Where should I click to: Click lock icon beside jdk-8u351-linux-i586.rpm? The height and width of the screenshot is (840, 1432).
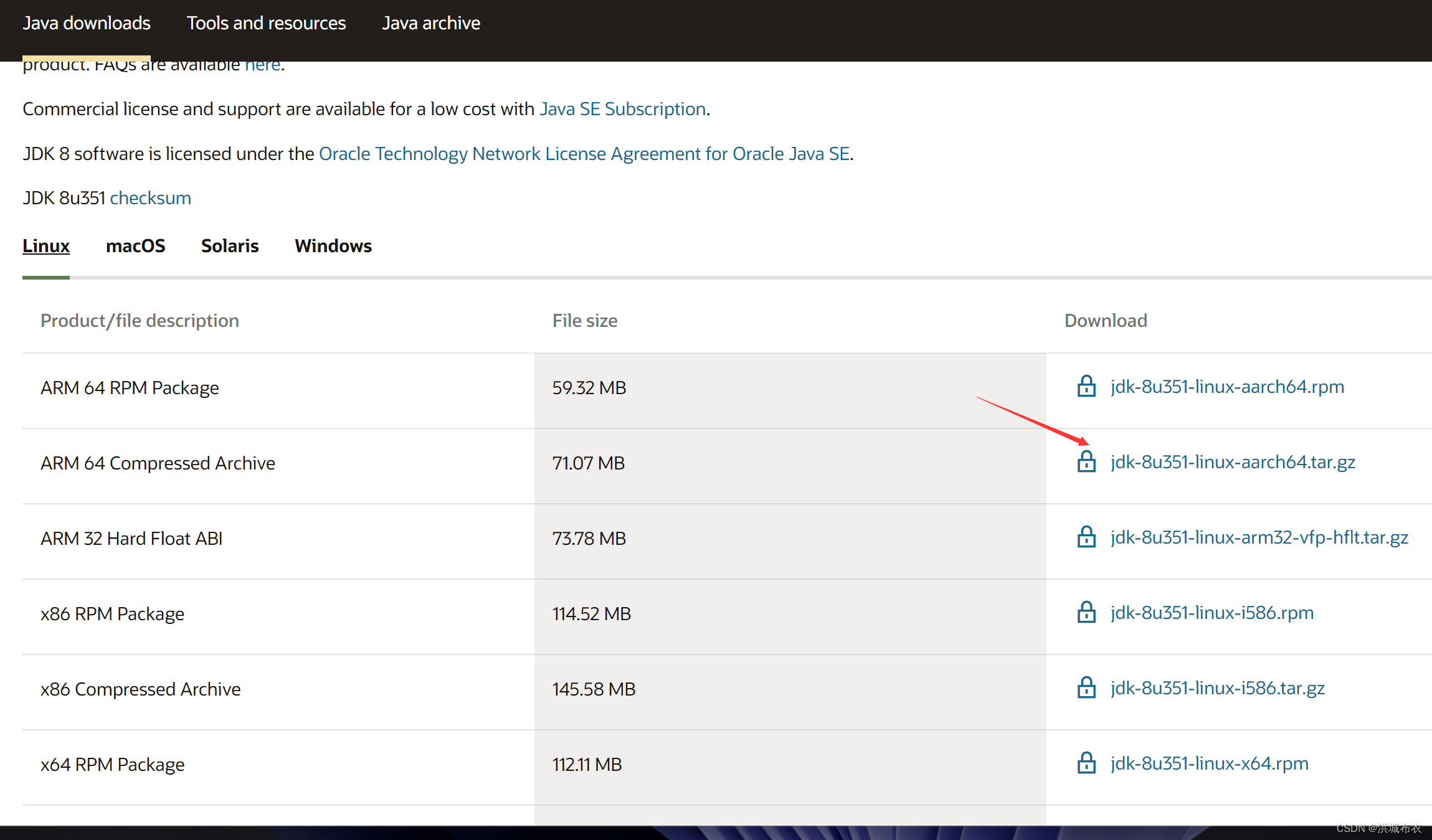point(1086,612)
